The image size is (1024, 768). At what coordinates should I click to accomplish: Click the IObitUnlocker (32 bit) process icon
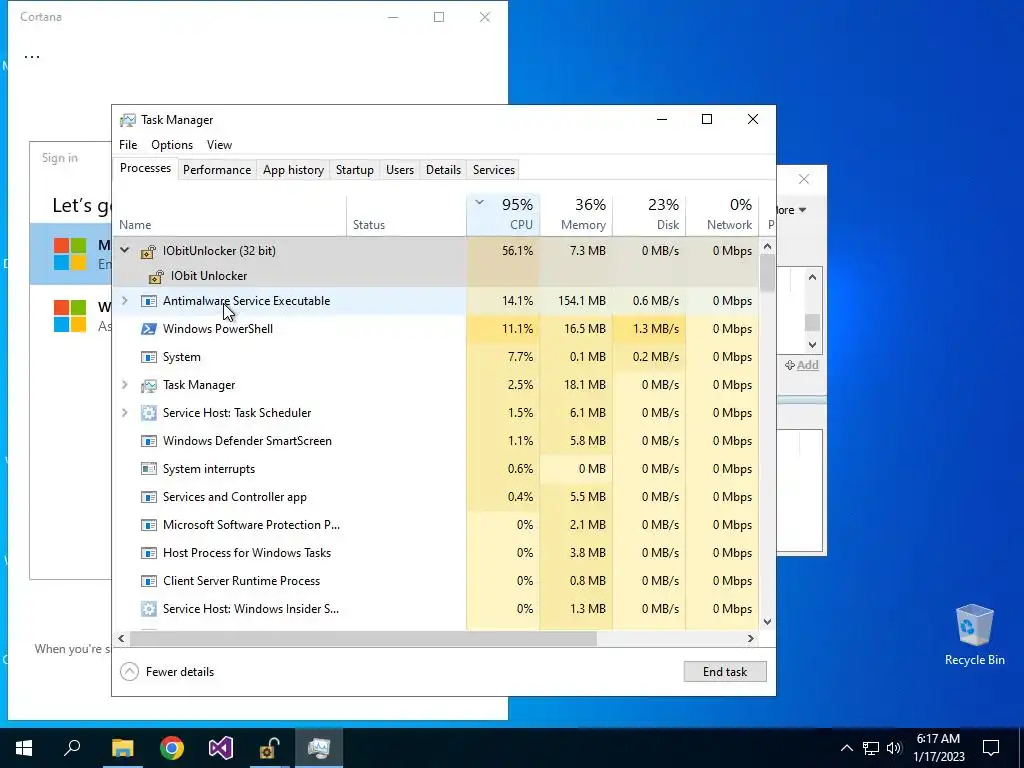point(149,251)
